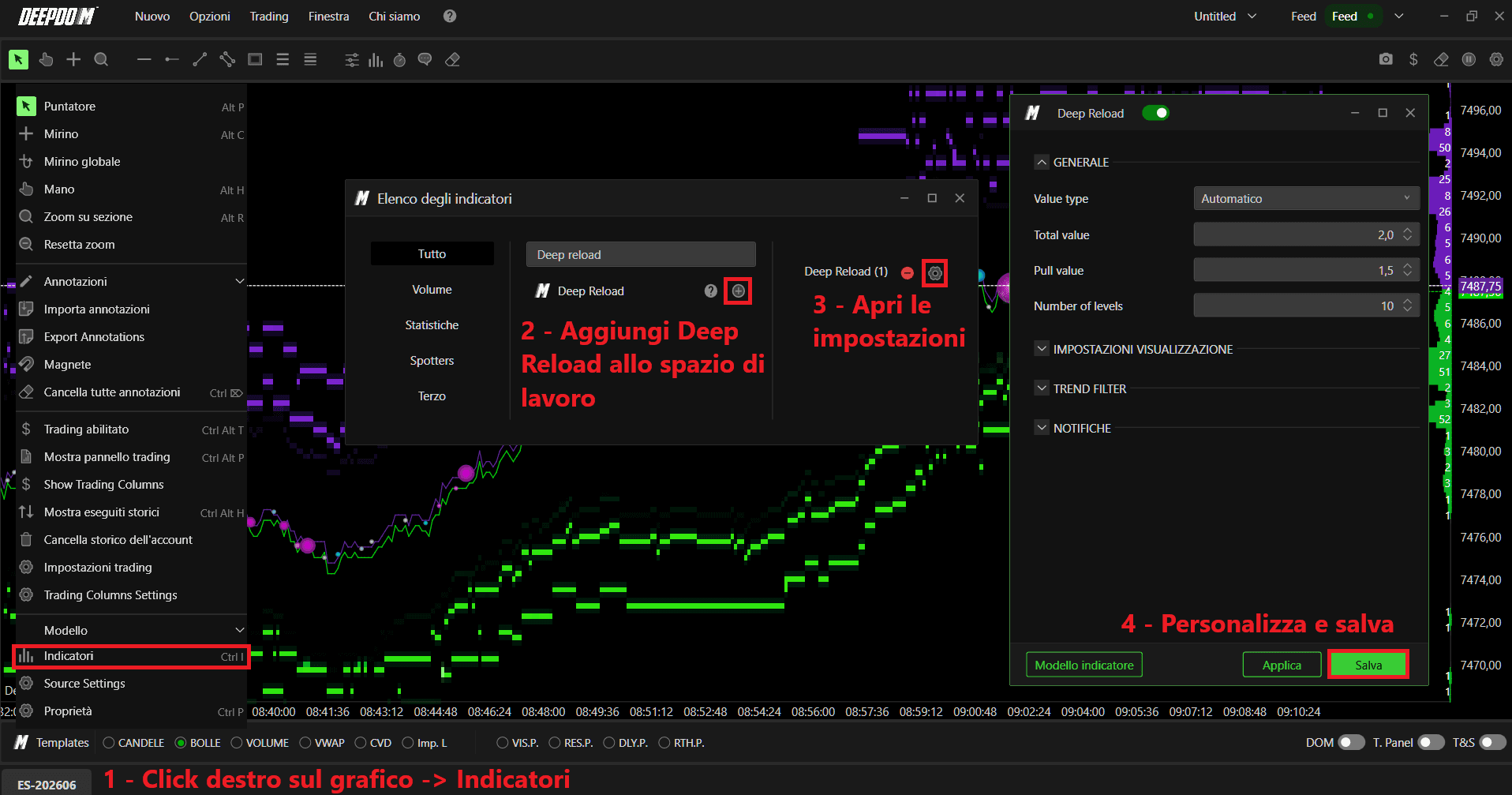The image size is (1512, 795).
Task: Click the Deep reload search field
Action: 641,255
